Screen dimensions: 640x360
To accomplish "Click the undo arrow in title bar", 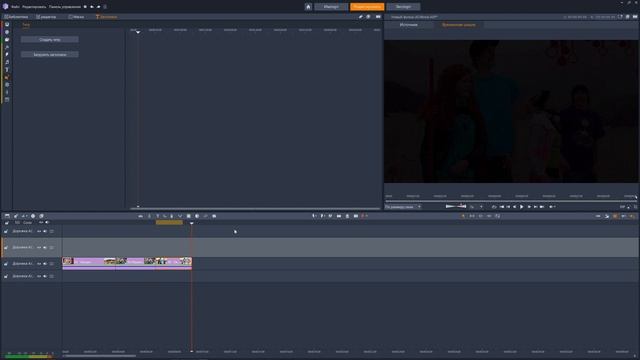I will 92,7.
